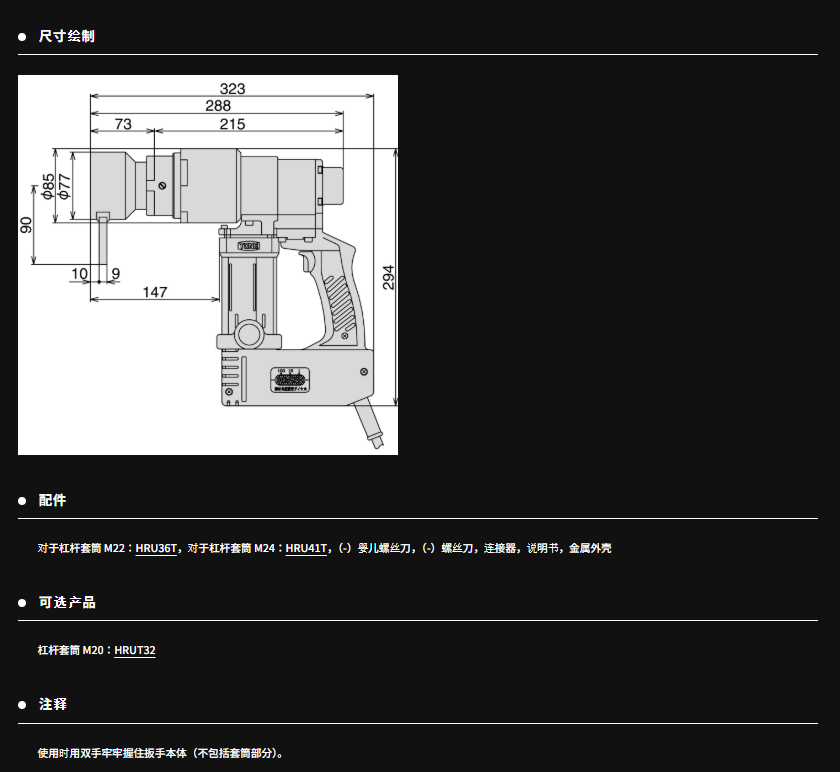Open the HRU36T socket link
The height and width of the screenshot is (772, 840).
(157, 548)
